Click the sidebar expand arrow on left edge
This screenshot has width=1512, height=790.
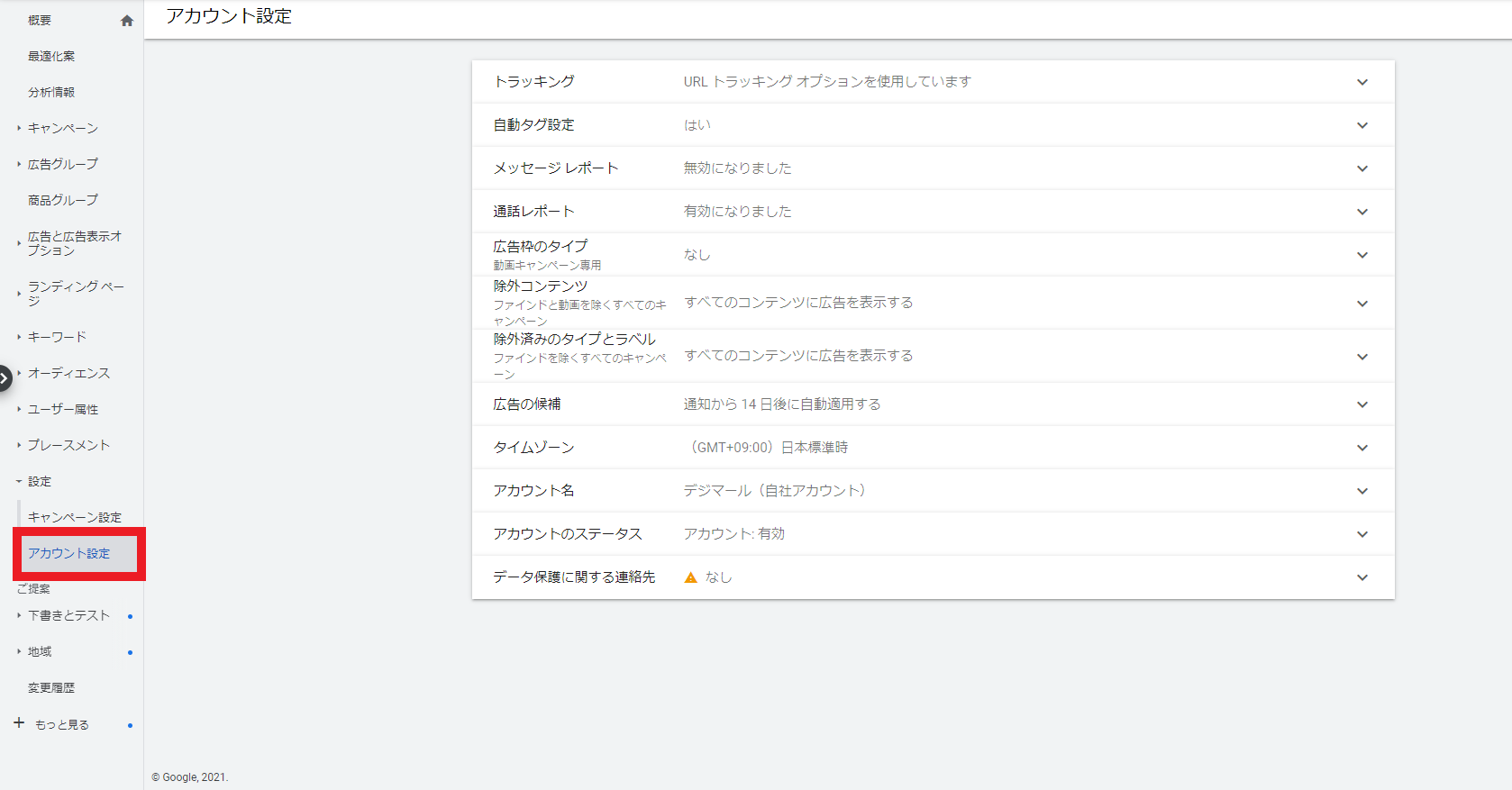5,378
